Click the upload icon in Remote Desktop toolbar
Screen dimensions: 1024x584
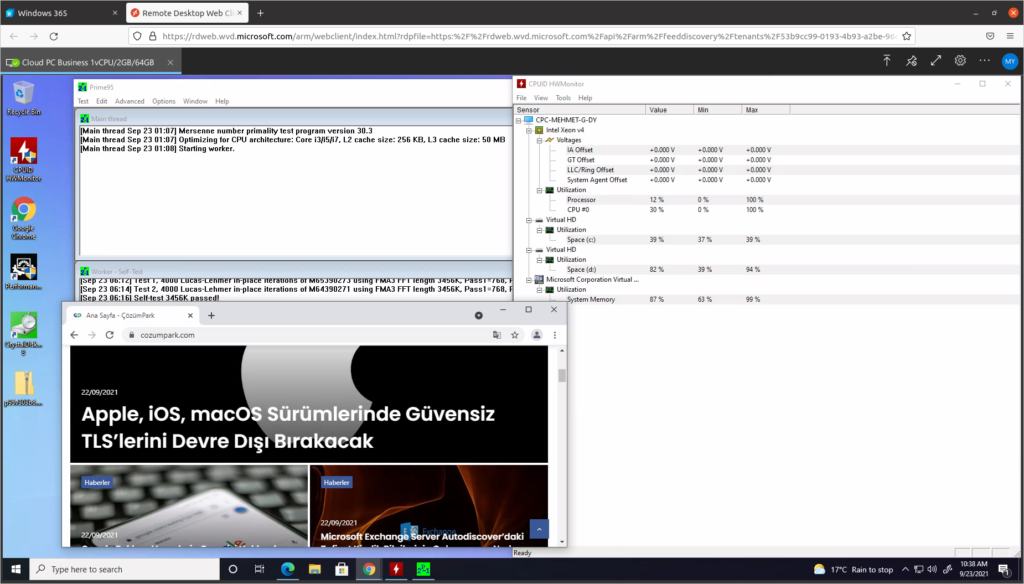887,61
